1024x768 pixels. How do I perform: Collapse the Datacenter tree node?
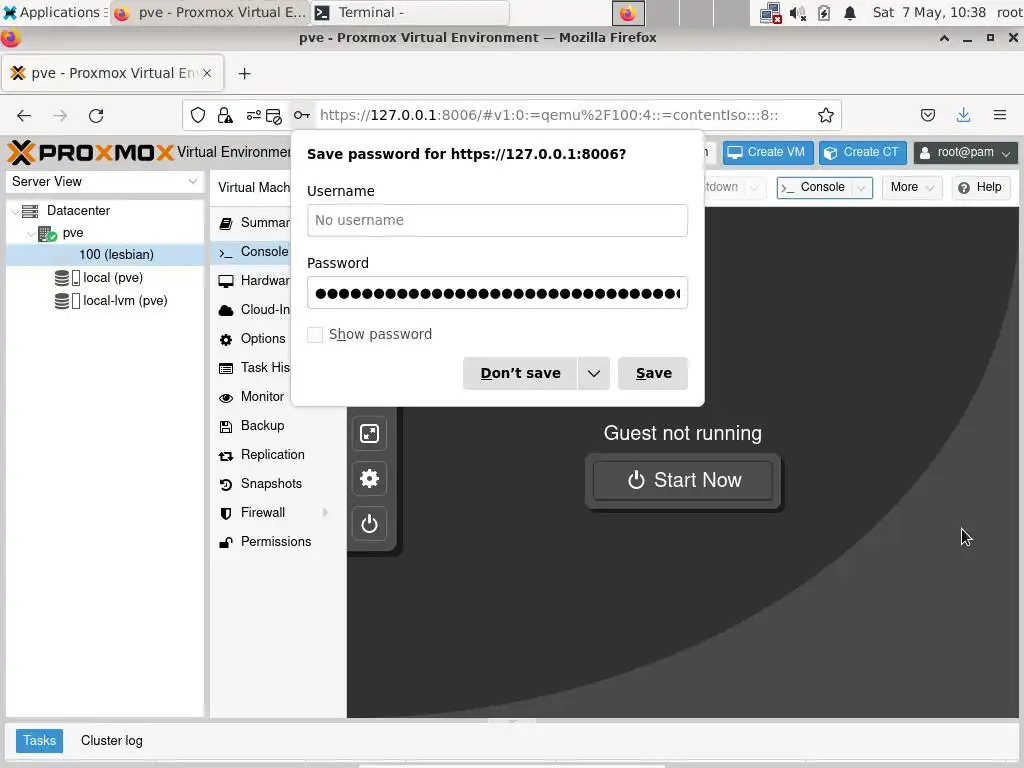(x=15, y=211)
